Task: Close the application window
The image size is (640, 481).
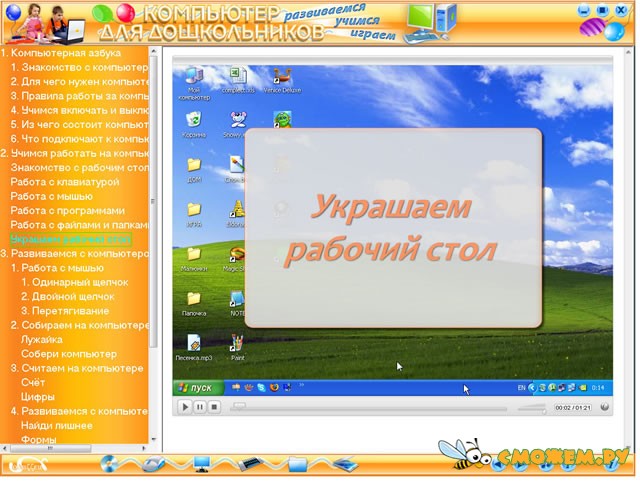Action: tap(621, 10)
